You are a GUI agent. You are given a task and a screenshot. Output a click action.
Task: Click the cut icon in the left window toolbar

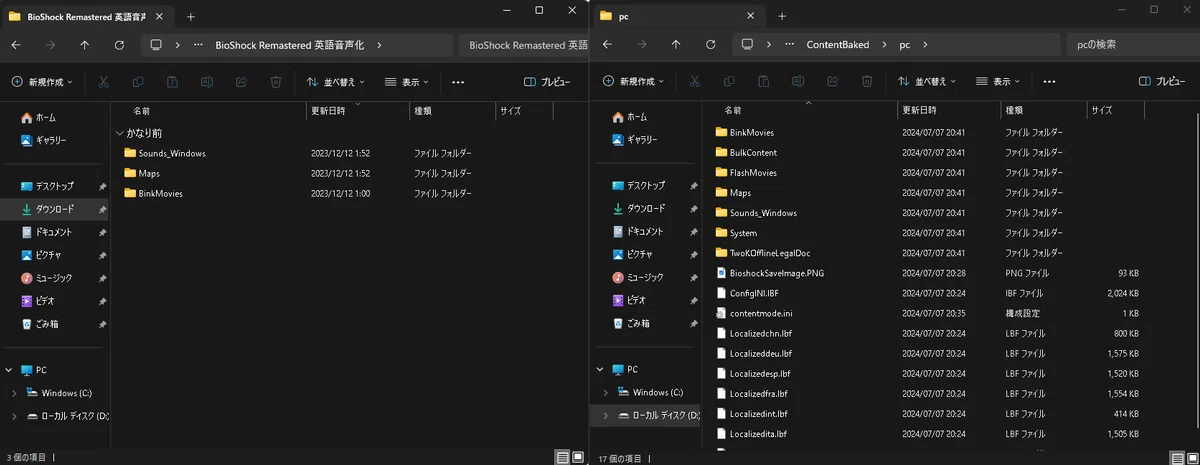tap(106, 82)
